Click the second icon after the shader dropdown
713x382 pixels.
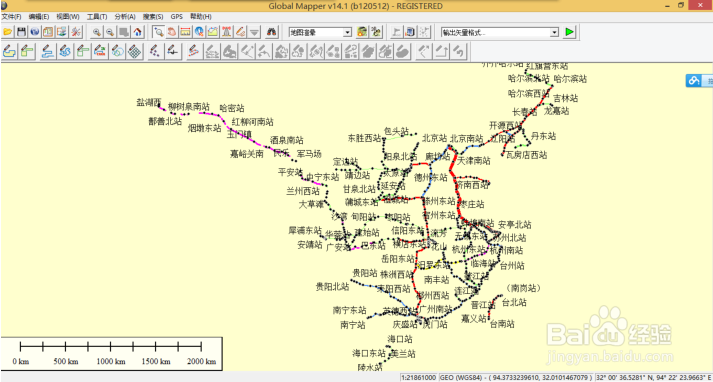pos(376,32)
